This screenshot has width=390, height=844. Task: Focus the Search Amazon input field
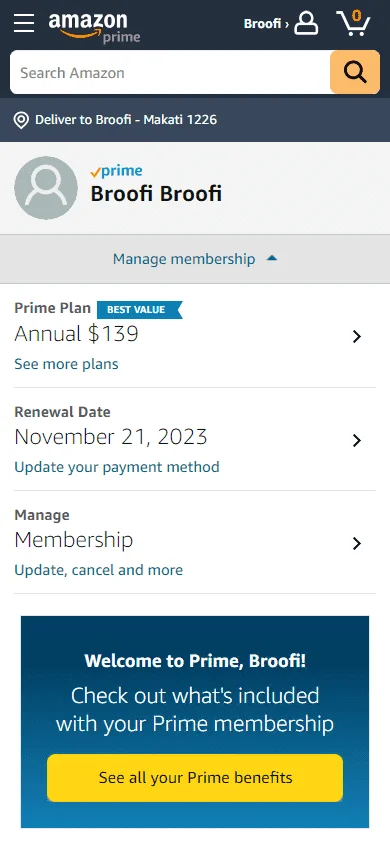(170, 72)
